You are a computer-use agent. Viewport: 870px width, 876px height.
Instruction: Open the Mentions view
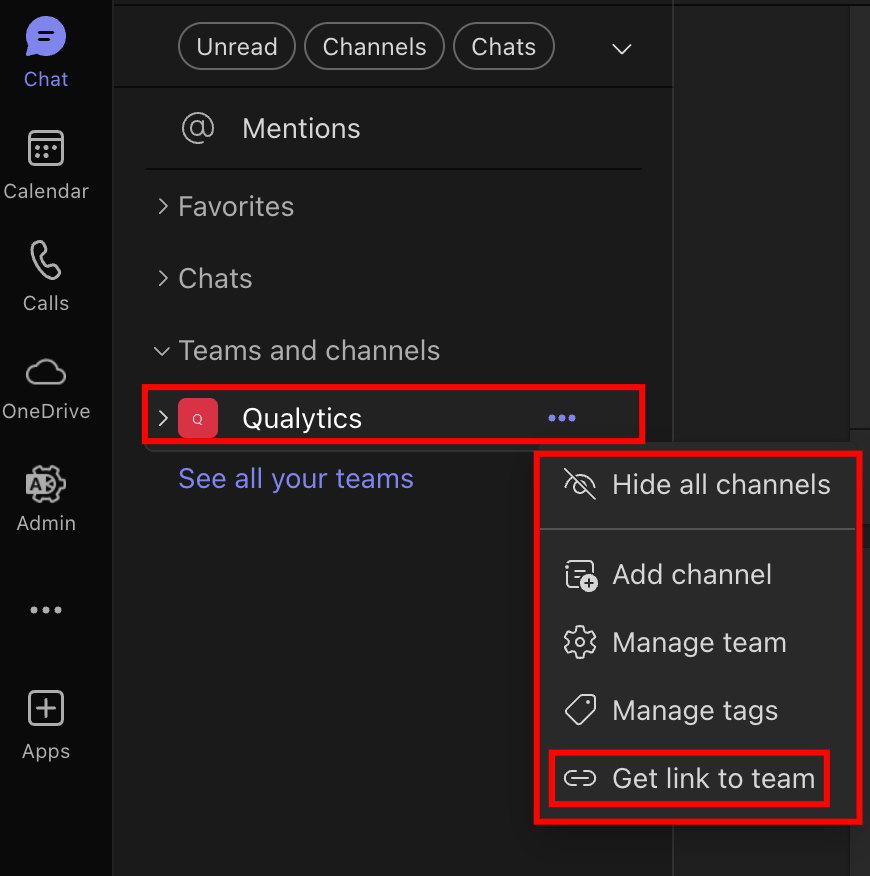(300, 128)
